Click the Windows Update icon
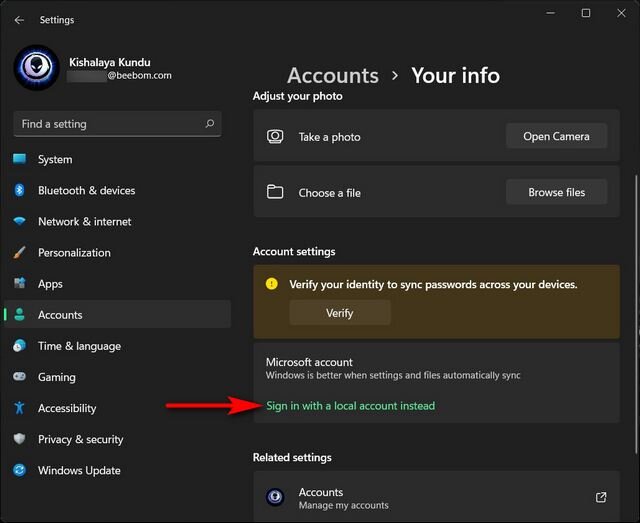640x523 pixels. (x=19, y=470)
